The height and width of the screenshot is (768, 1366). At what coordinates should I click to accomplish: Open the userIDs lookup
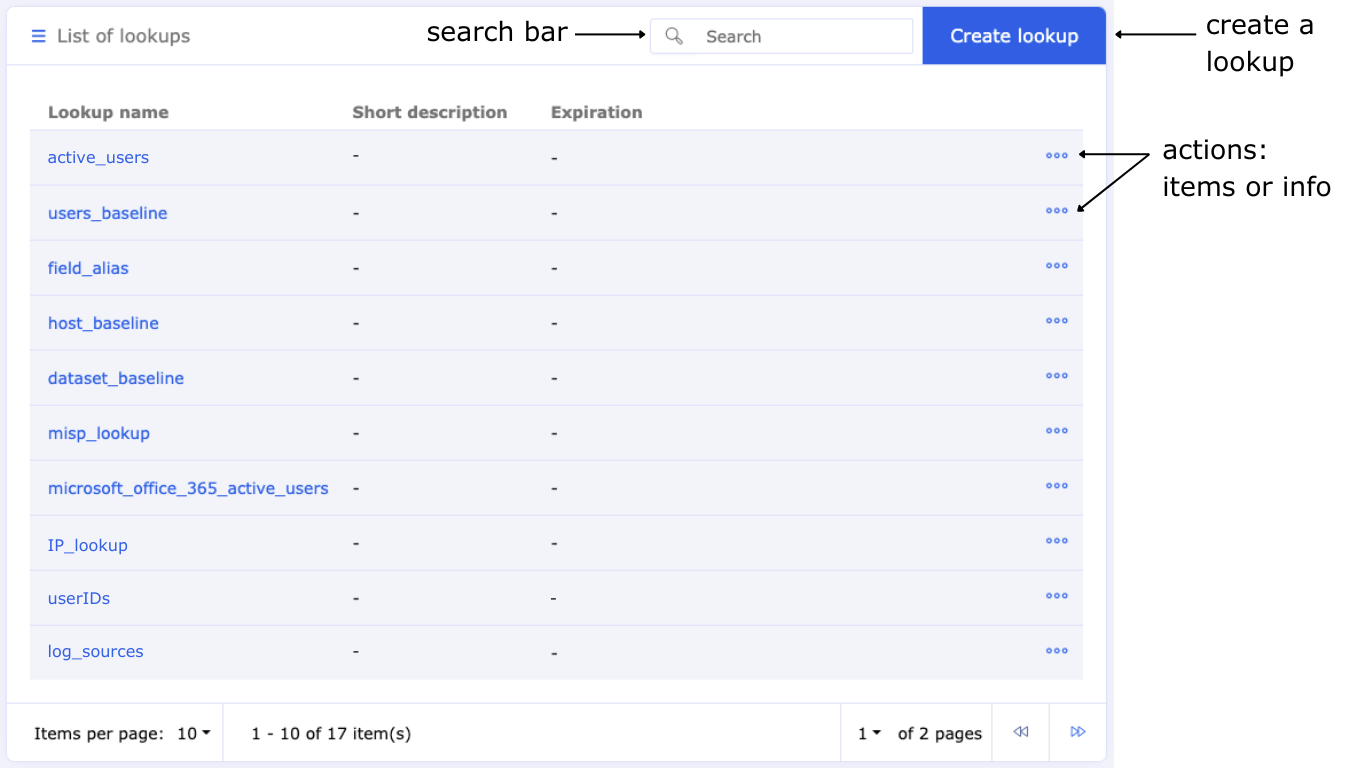(79, 598)
